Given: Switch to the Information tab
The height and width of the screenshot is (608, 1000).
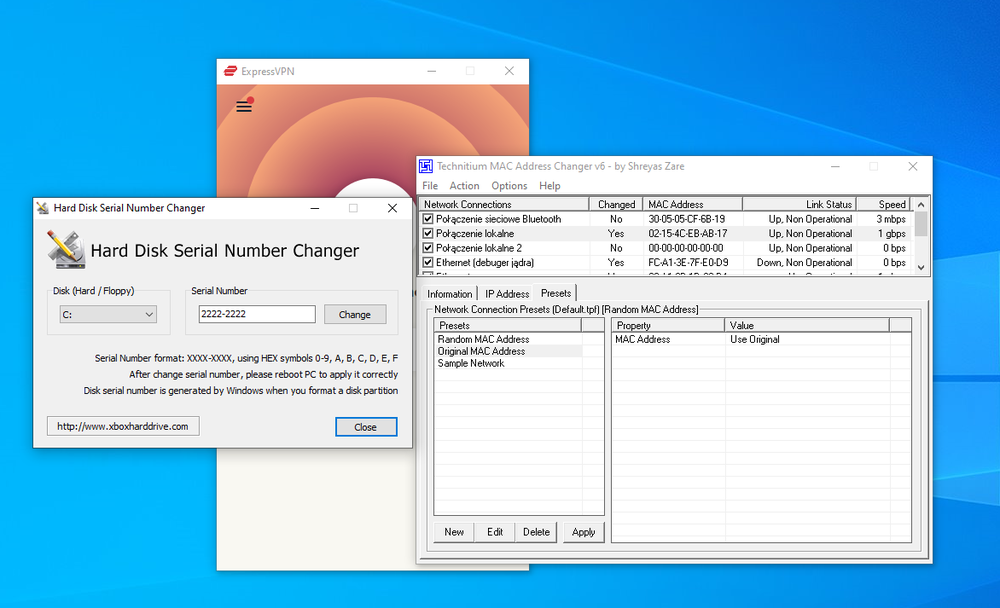Looking at the screenshot, I should tap(450, 294).
